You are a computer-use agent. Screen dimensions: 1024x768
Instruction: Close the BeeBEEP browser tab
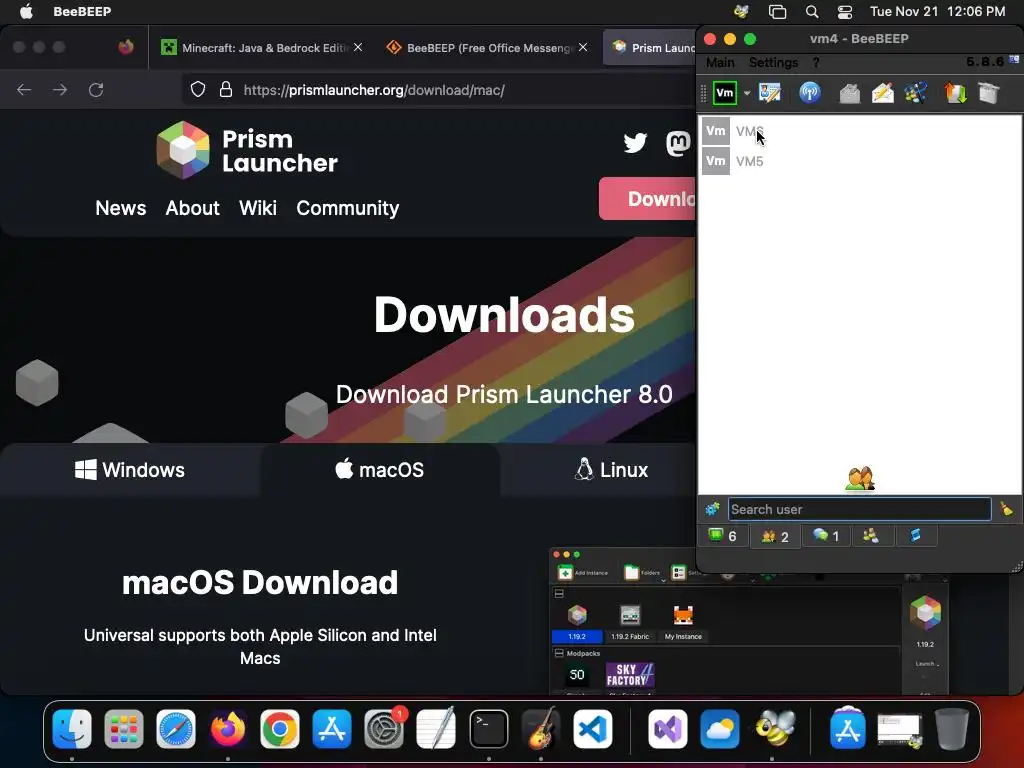point(583,47)
